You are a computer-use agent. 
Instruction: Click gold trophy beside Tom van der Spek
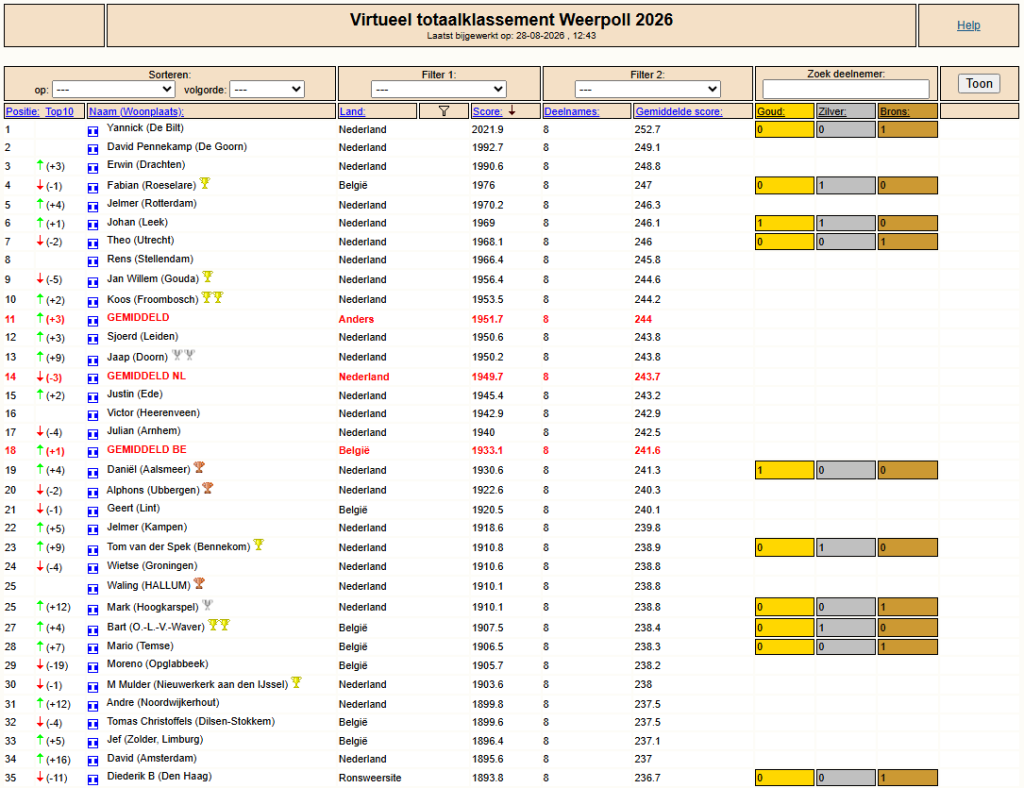(x=259, y=544)
